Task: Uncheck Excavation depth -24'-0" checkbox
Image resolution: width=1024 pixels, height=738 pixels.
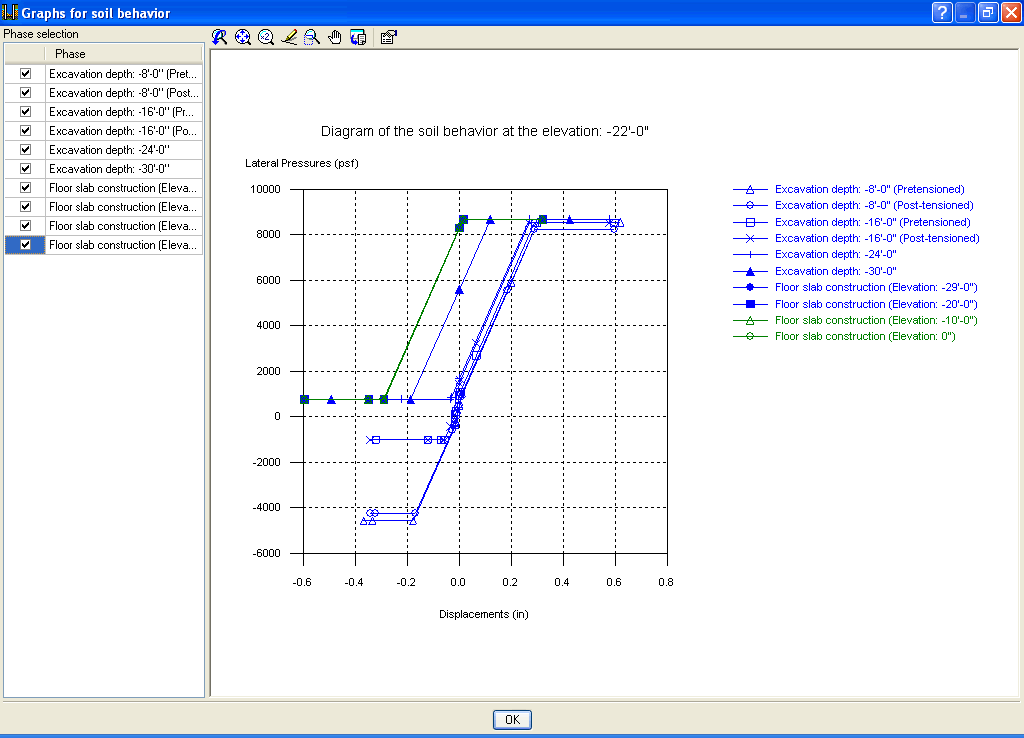Action: [25, 150]
